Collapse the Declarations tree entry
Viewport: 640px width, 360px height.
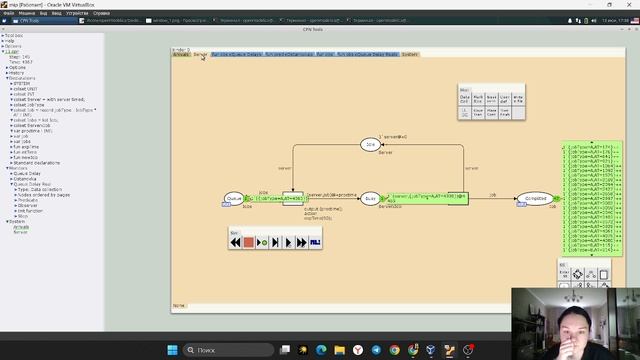[7, 78]
